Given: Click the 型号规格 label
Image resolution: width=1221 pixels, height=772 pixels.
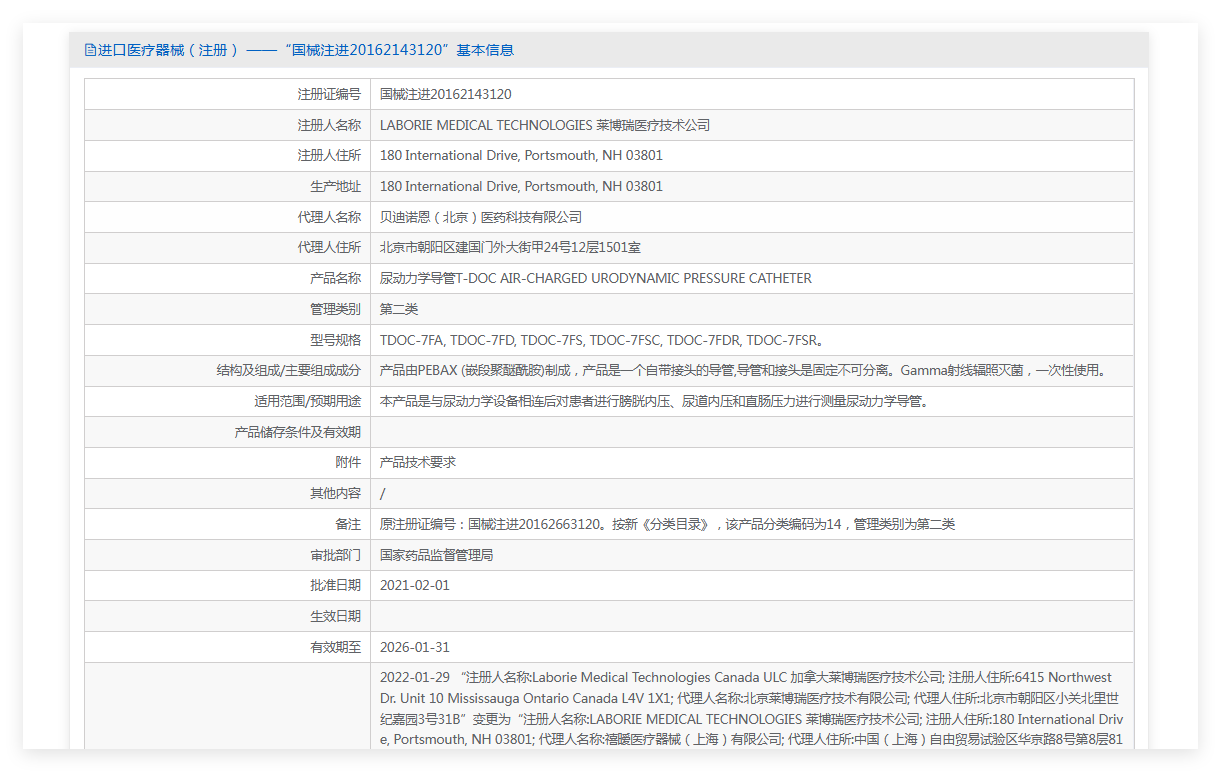Looking at the screenshot, I should tap(335, 340).
